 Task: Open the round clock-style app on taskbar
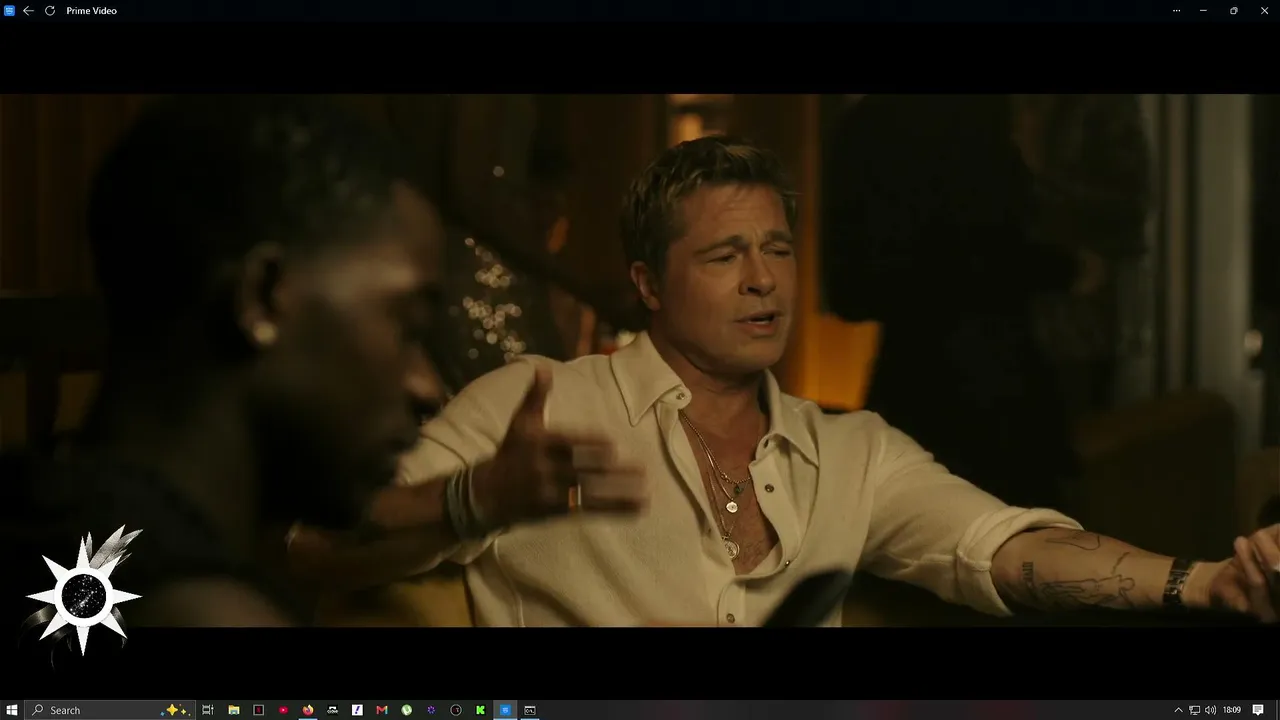pos(456,710)
